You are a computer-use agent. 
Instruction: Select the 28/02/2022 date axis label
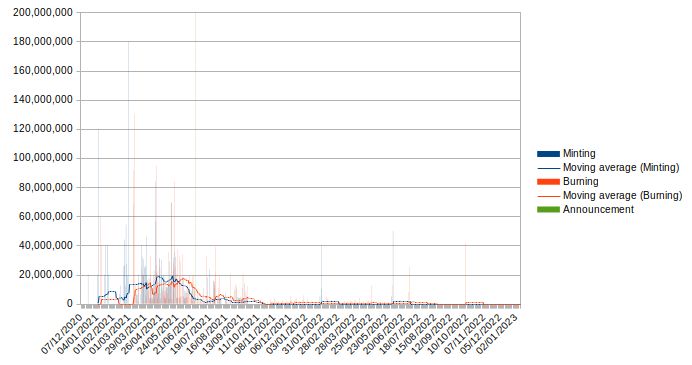click(x=320, y=335)
